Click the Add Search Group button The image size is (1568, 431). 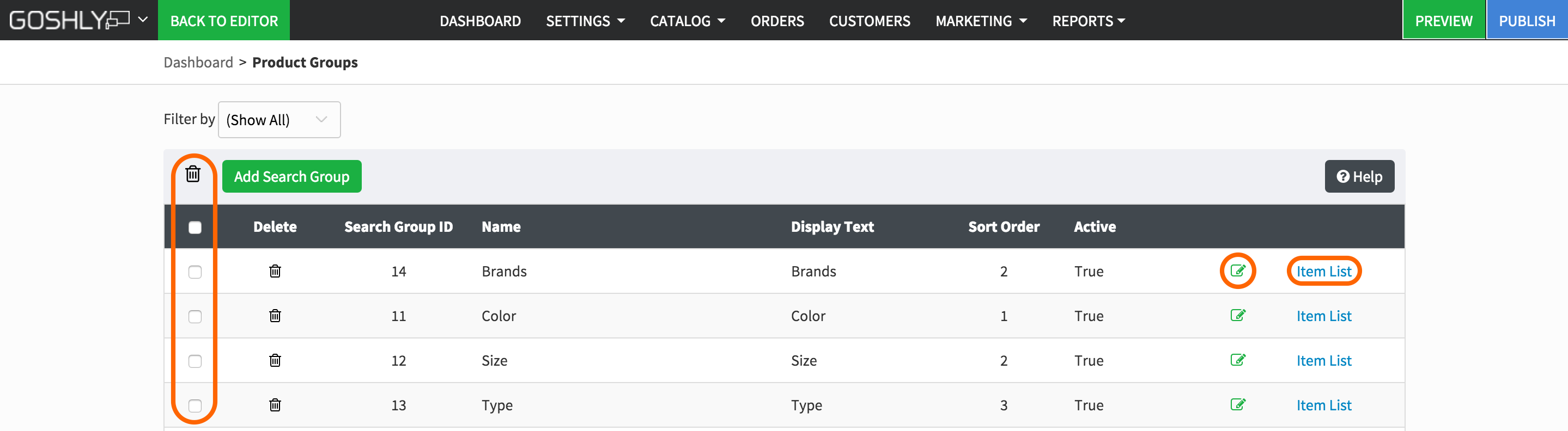[x=291, y=176]
